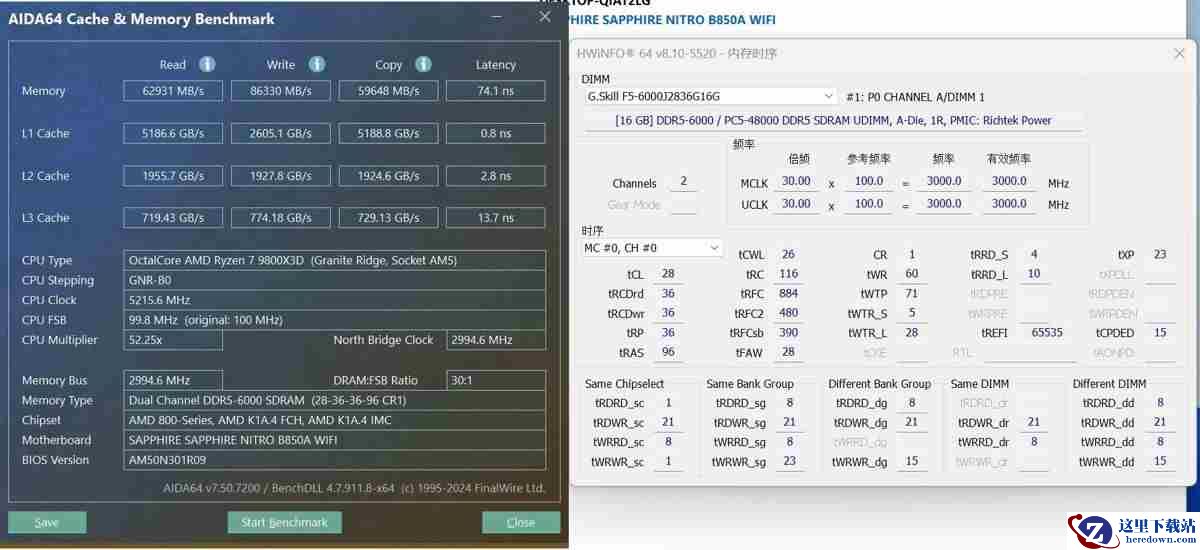Click the tWRWR_dd value 15
This screenshot has height=550, width=1200.
[1160, 462]
